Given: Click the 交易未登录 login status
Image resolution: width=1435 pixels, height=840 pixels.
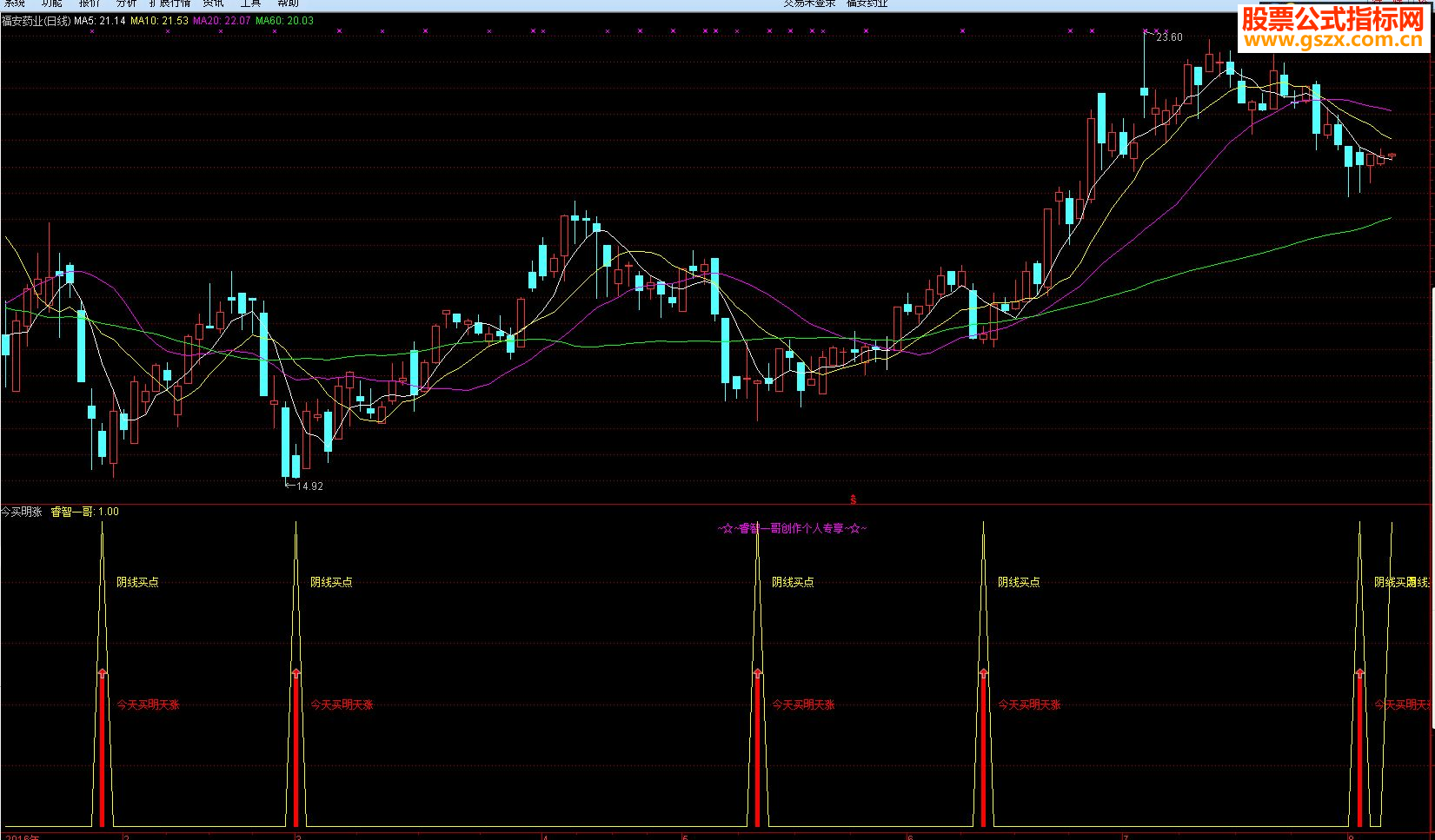Looking at the screenshot, I should [x=809, y=3].
